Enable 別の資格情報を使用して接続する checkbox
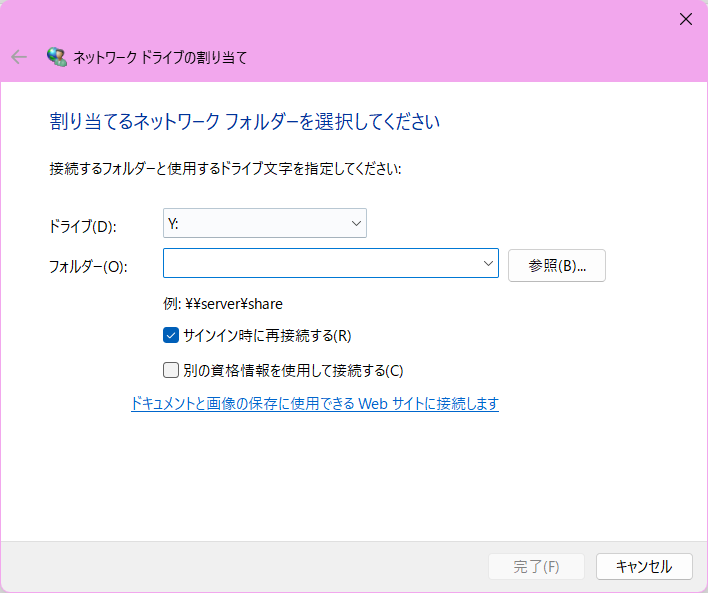The height and width of the screenshot is (593, 708). pyautogui.click(x=171, y=370)
